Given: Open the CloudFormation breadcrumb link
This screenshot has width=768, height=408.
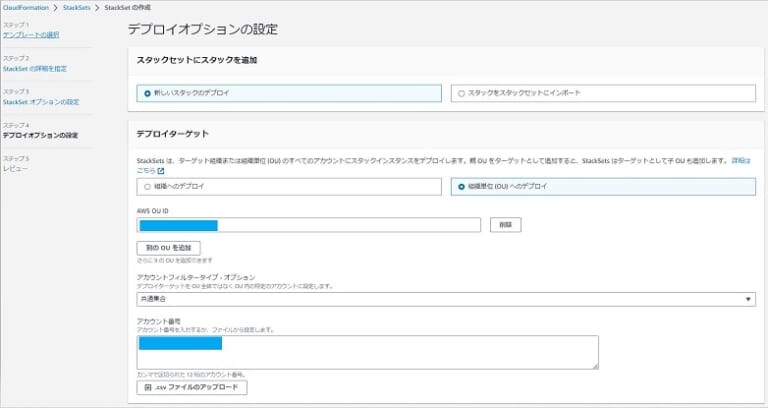Looking at the screenshot, I should coord(26,8).
